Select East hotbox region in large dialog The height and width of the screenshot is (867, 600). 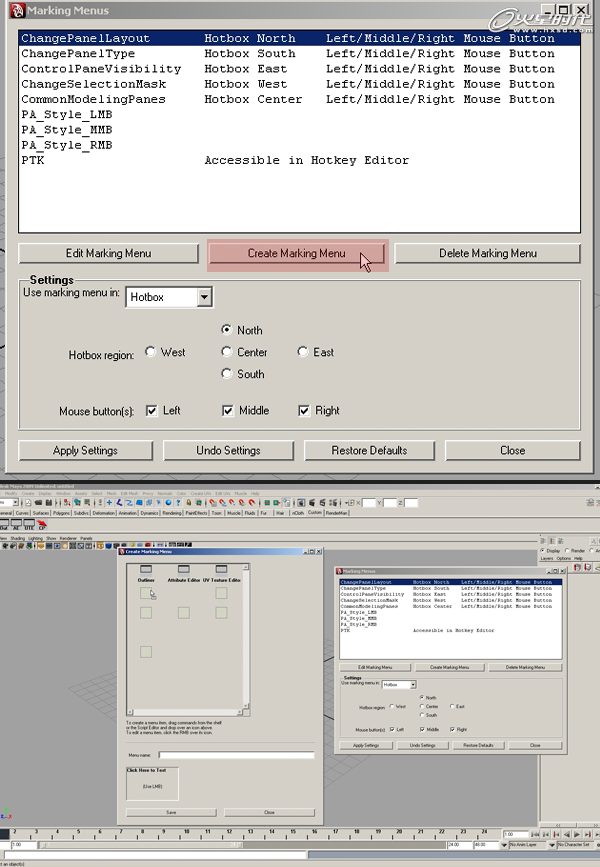point(302,352)
